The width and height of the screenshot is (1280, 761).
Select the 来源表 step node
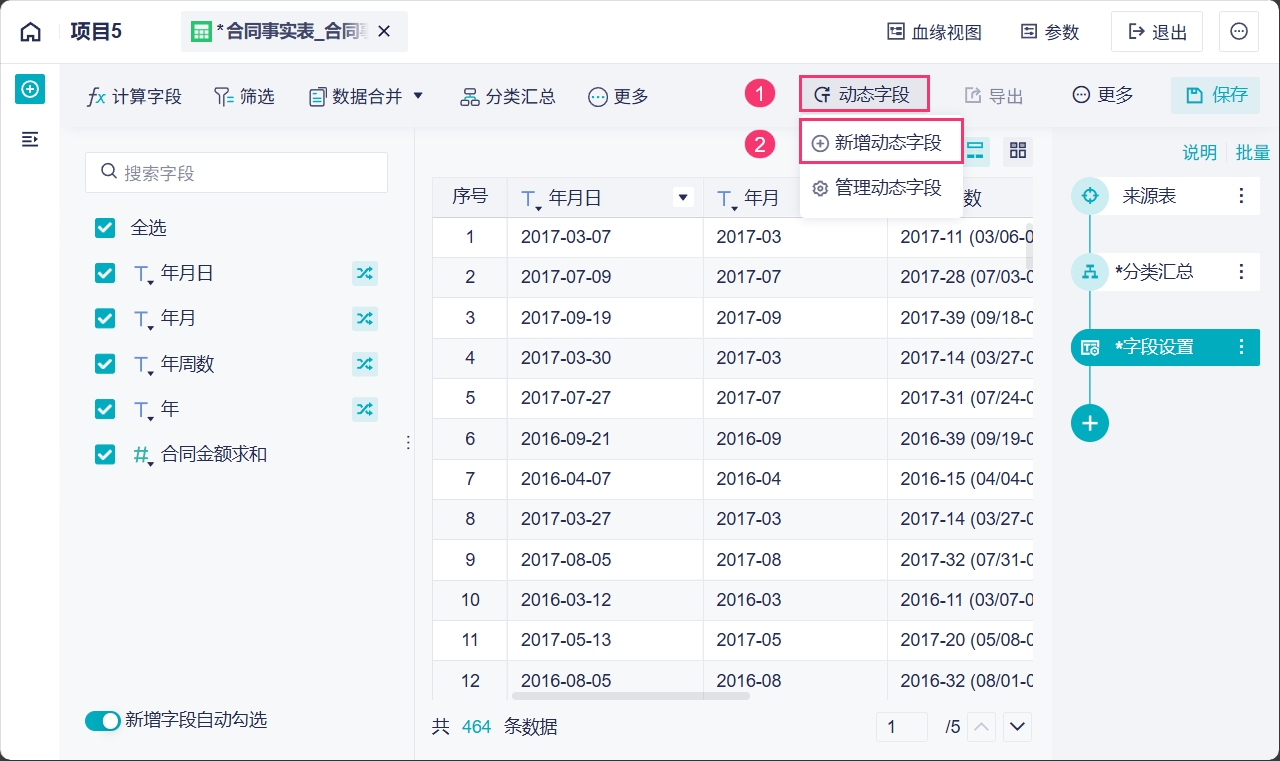coord(1165,196)
